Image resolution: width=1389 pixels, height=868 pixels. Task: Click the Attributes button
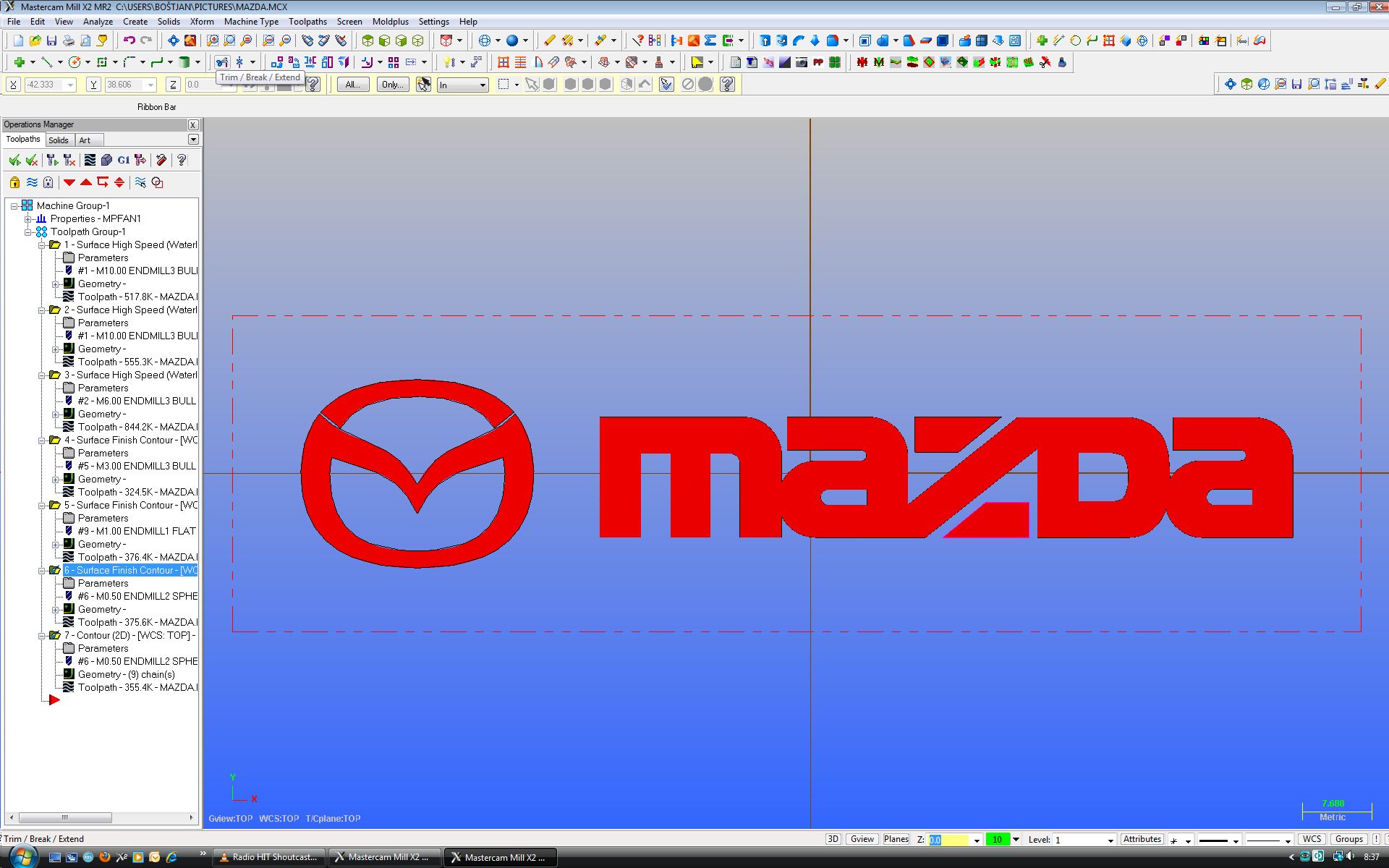tap(1142, 839)
